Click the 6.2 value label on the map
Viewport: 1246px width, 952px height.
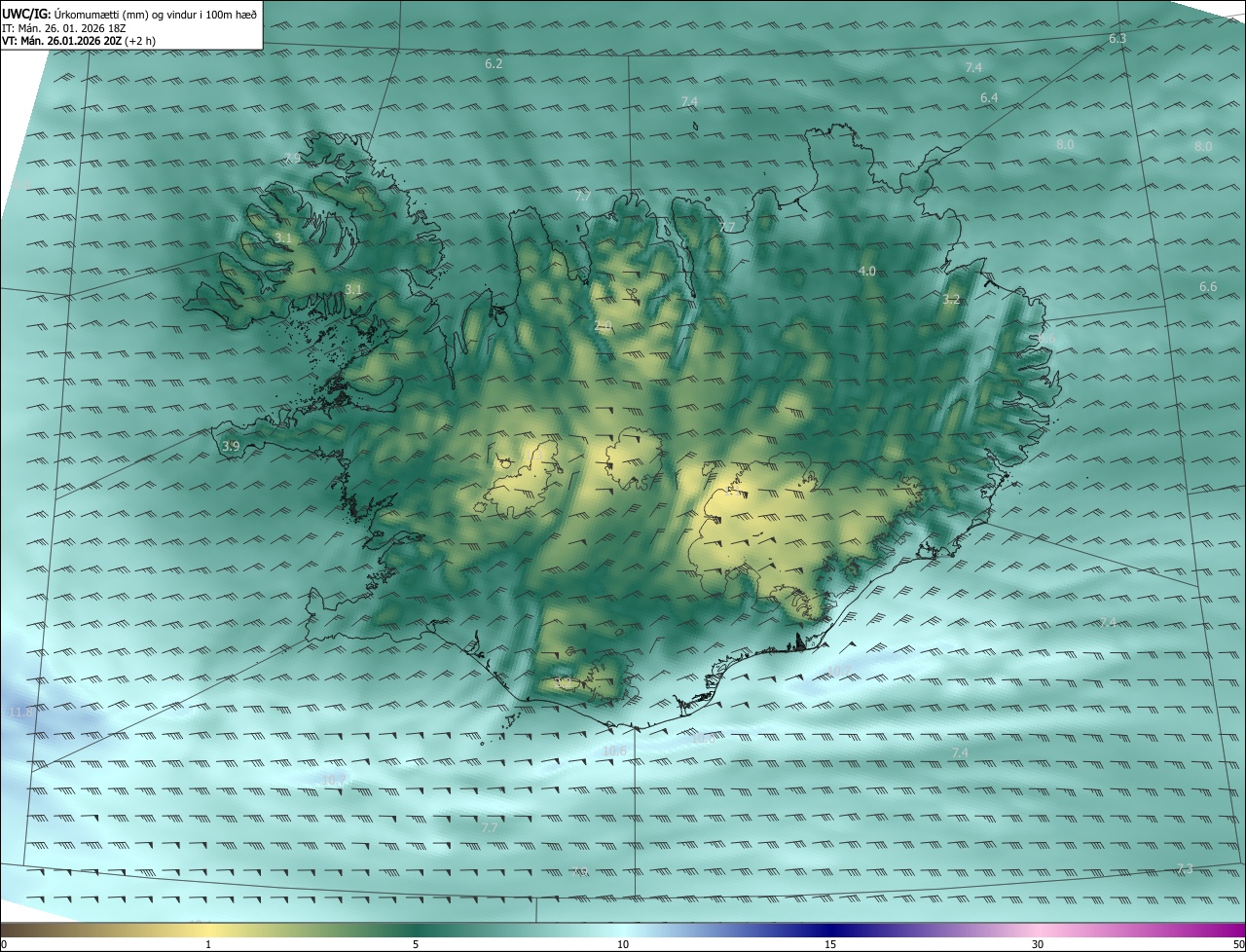494,63
